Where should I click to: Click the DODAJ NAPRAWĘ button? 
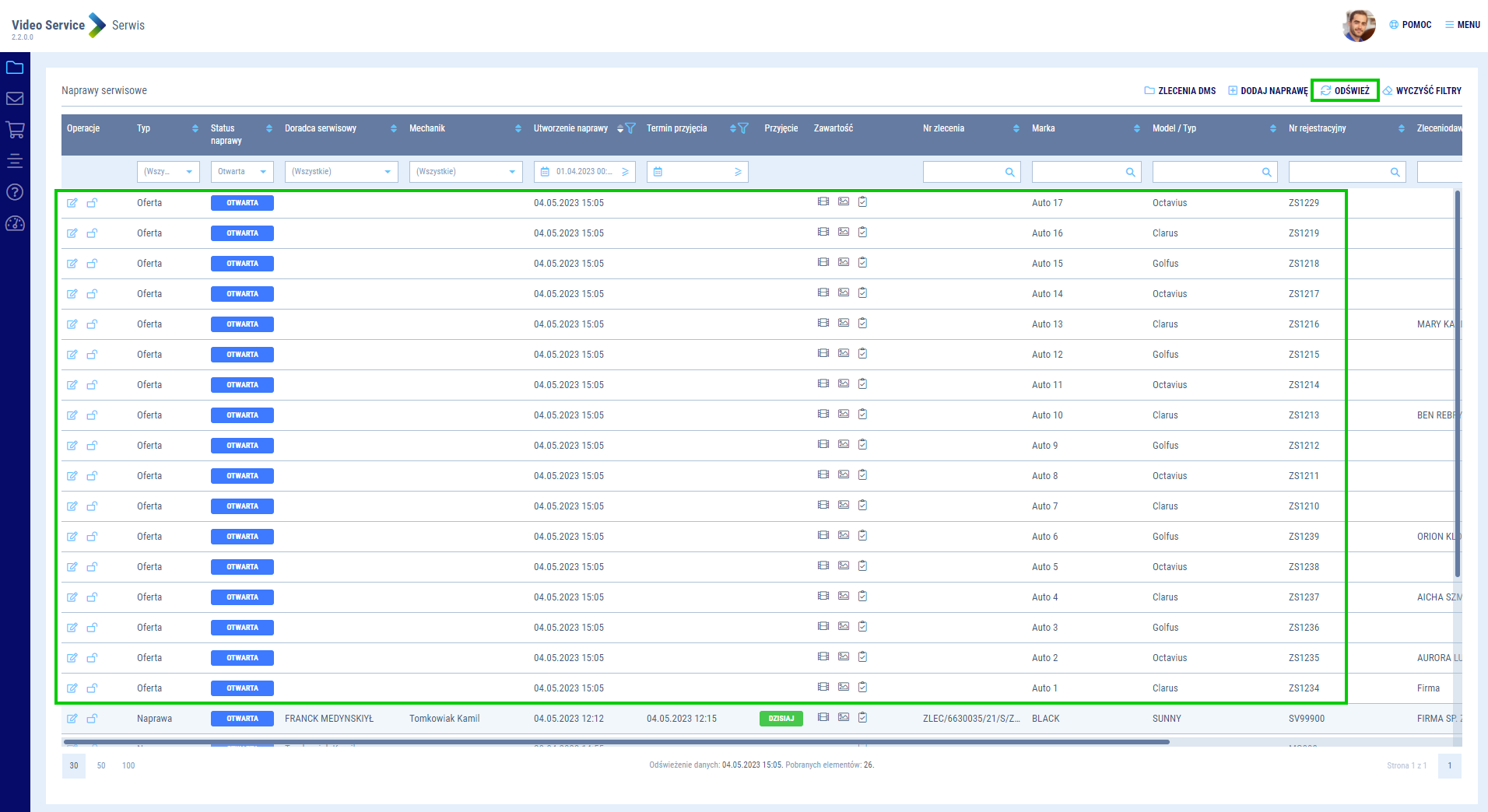click(1268, 91)
